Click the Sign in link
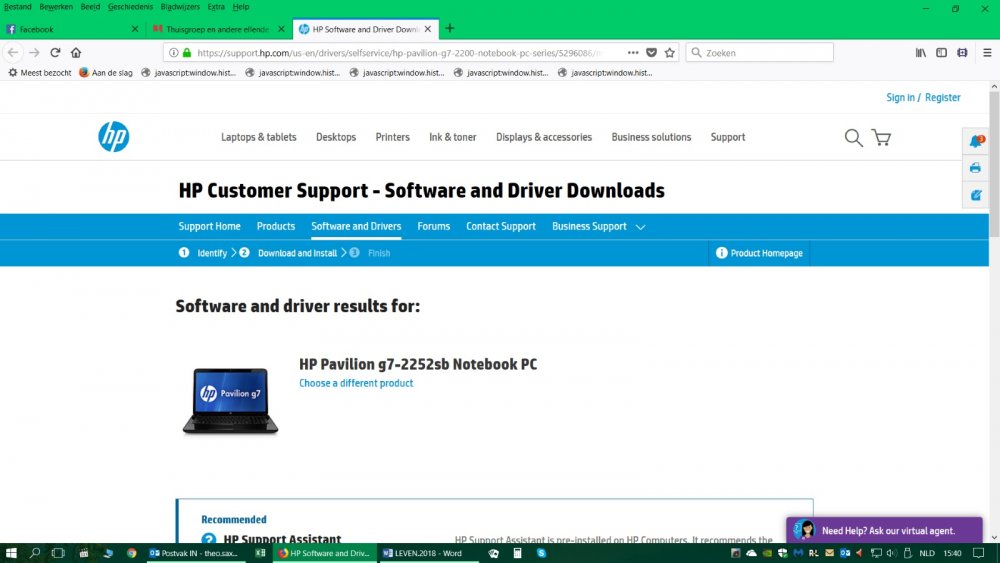Image resolution: width=1000 pixels, height=563 pixels. pyautogui.click(x=900, y=97)
